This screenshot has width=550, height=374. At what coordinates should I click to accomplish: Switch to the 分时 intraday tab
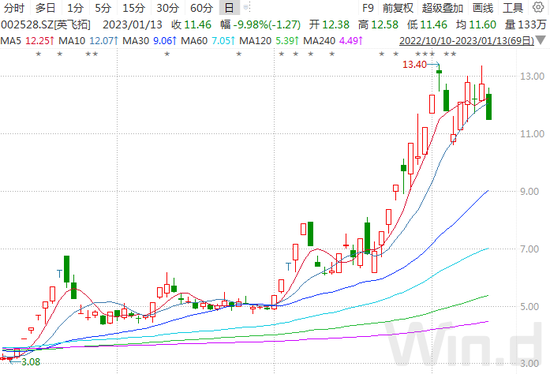[x=14, y=8]
